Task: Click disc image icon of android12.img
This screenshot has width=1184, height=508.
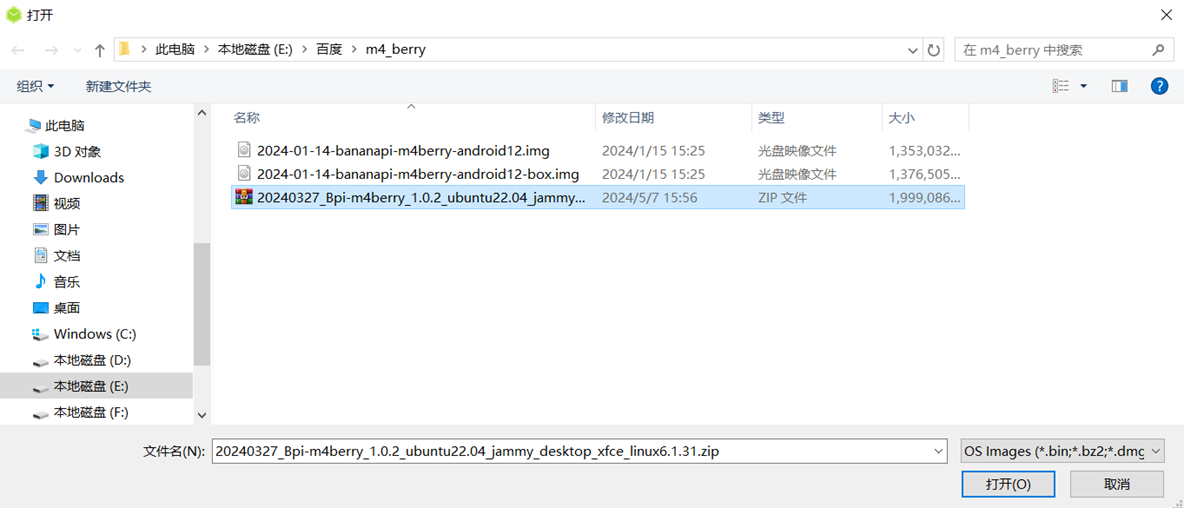Action: (244, 150)
